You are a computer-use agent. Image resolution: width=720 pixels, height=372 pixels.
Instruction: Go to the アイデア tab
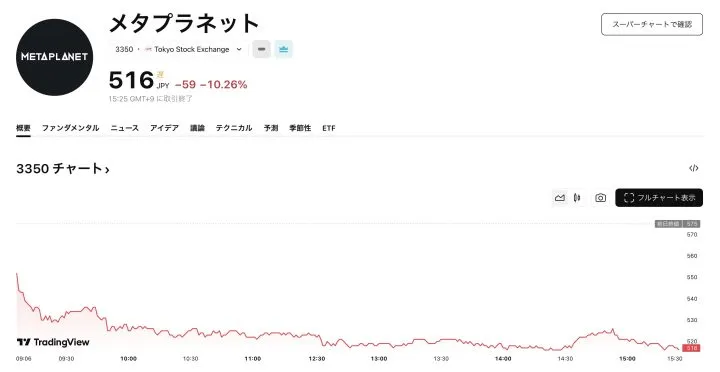[x=164, y=128]
